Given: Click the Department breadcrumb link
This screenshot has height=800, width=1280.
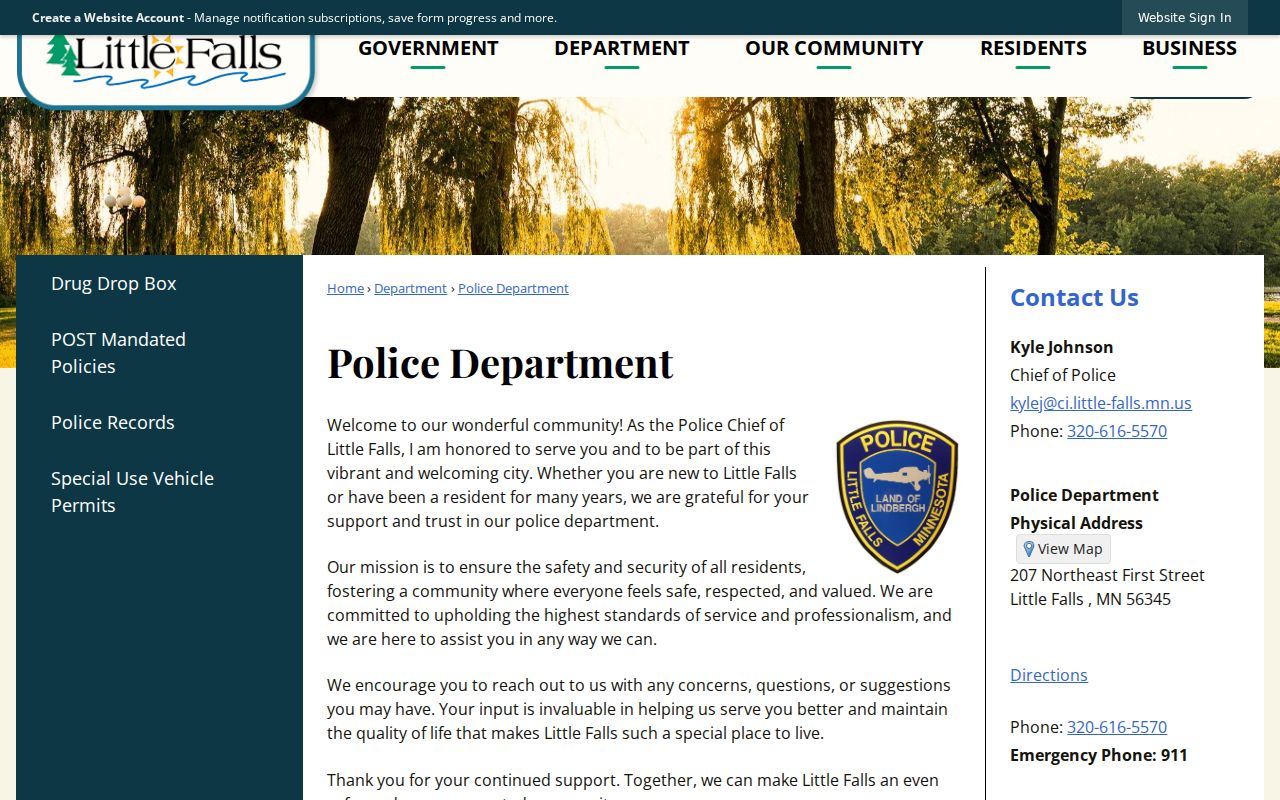Looking at the screenshot, I should point(410,288).
